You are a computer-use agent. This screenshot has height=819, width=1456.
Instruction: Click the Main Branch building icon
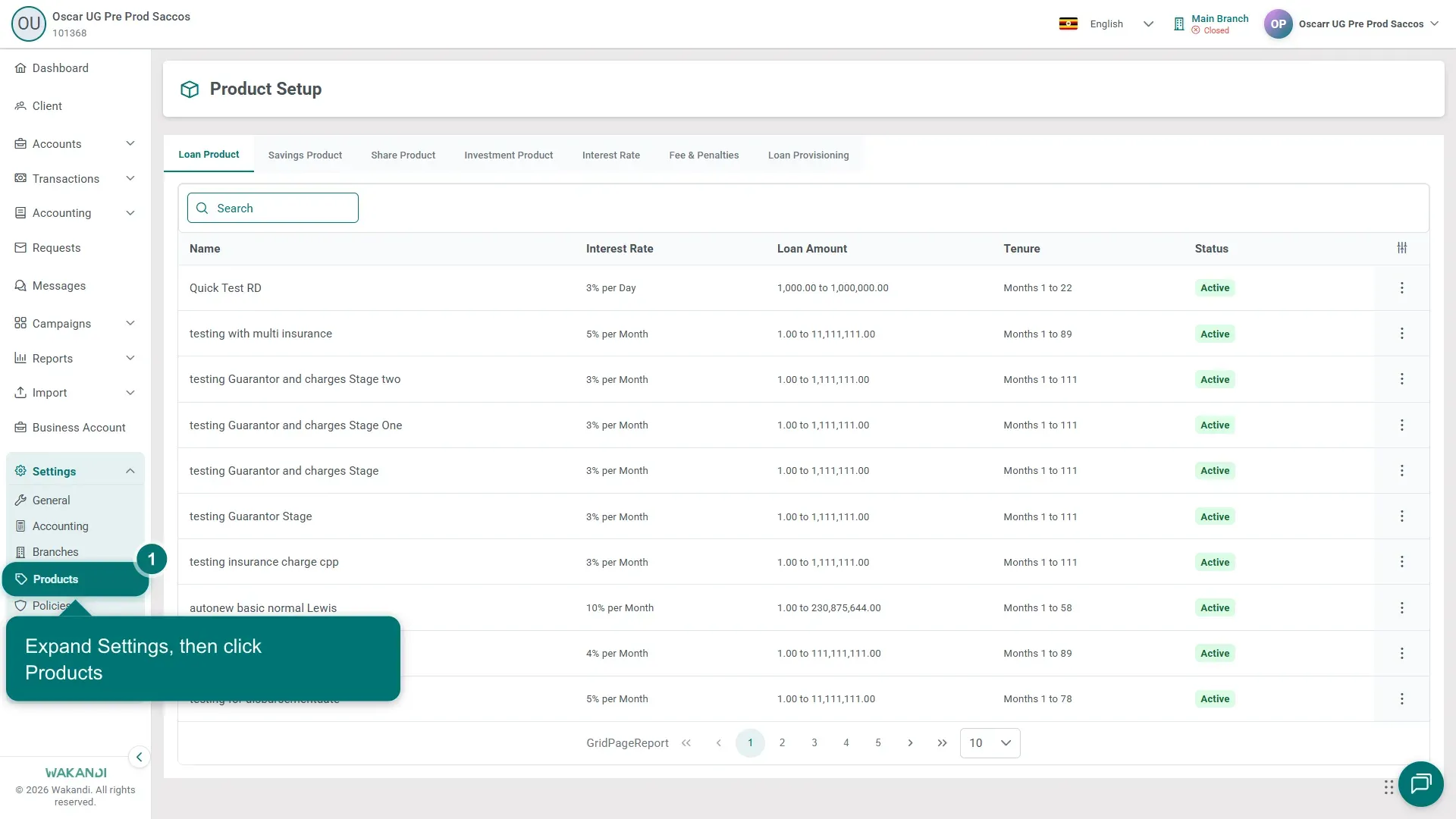click(x=1178, y=24)
